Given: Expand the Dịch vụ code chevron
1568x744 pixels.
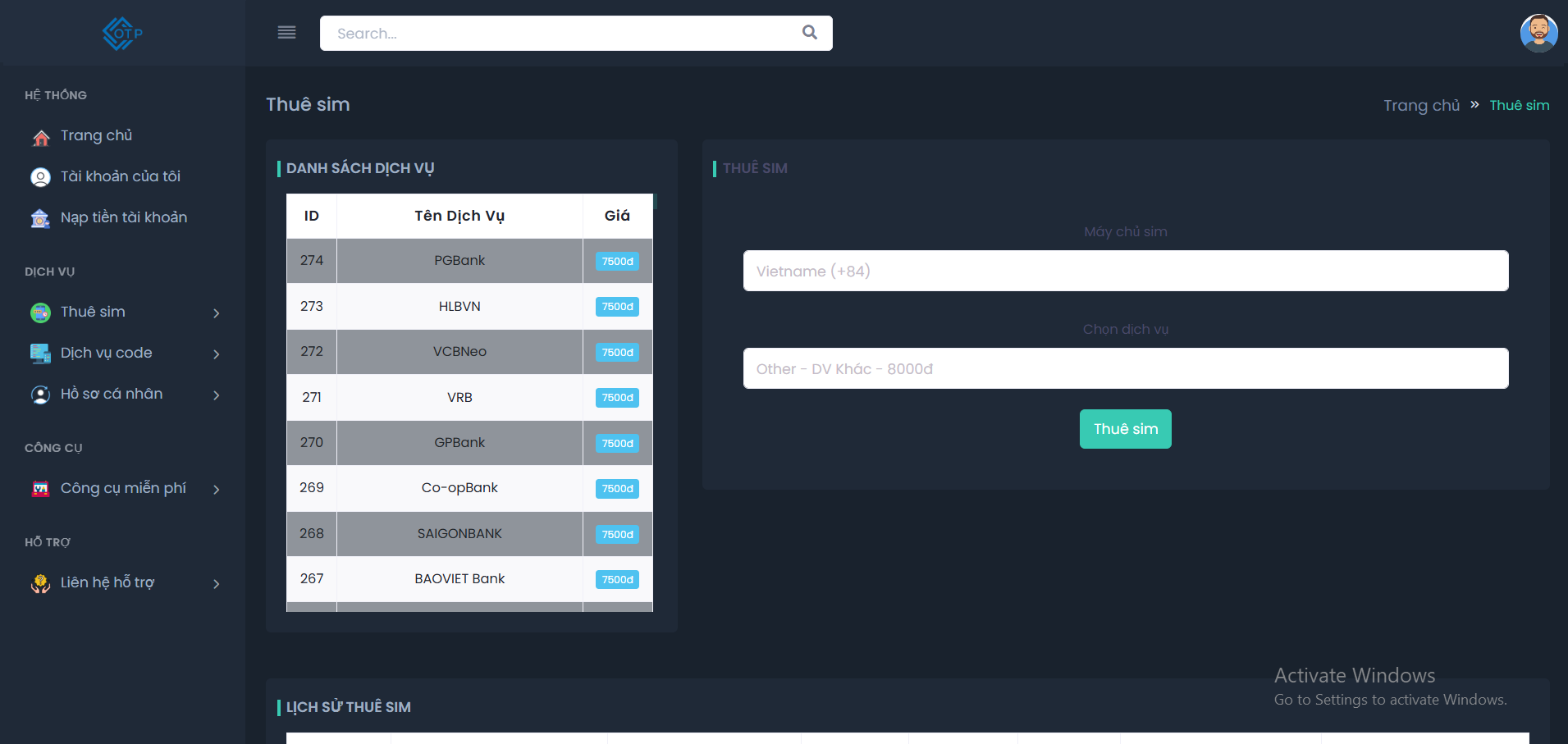Looking at the screenshot, I should pos(217,354).
